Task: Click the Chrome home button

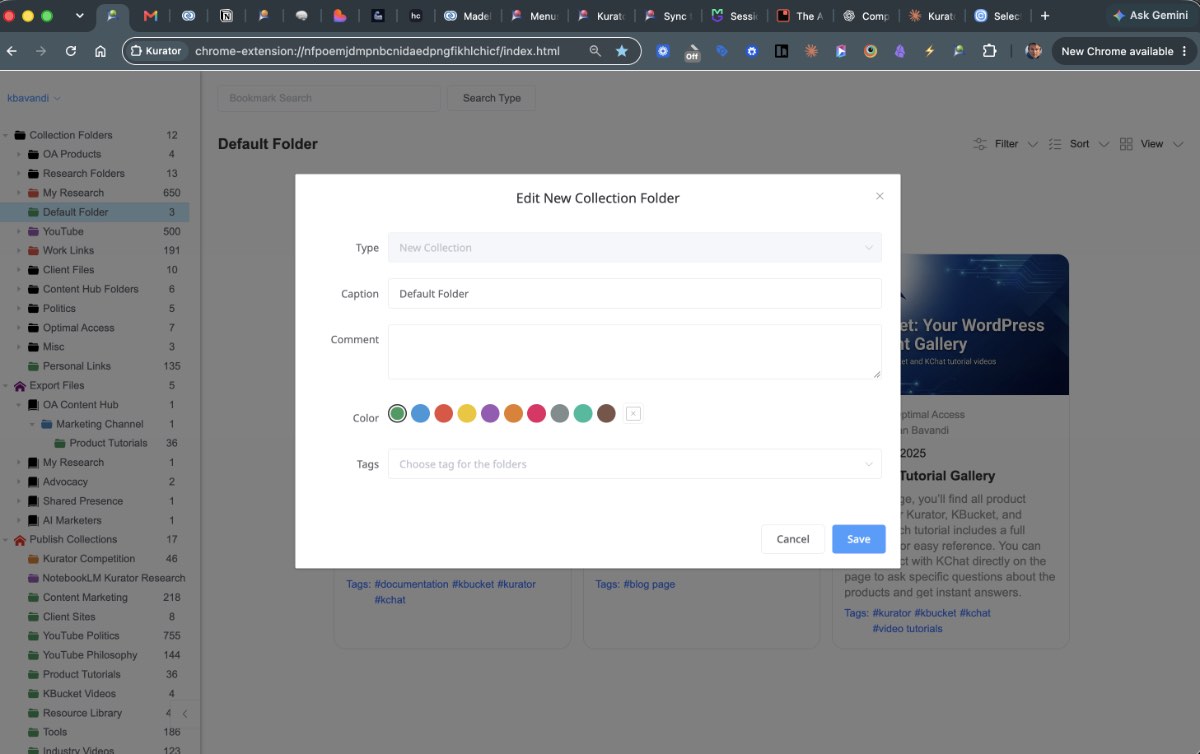Action: [x=100, y=51]
